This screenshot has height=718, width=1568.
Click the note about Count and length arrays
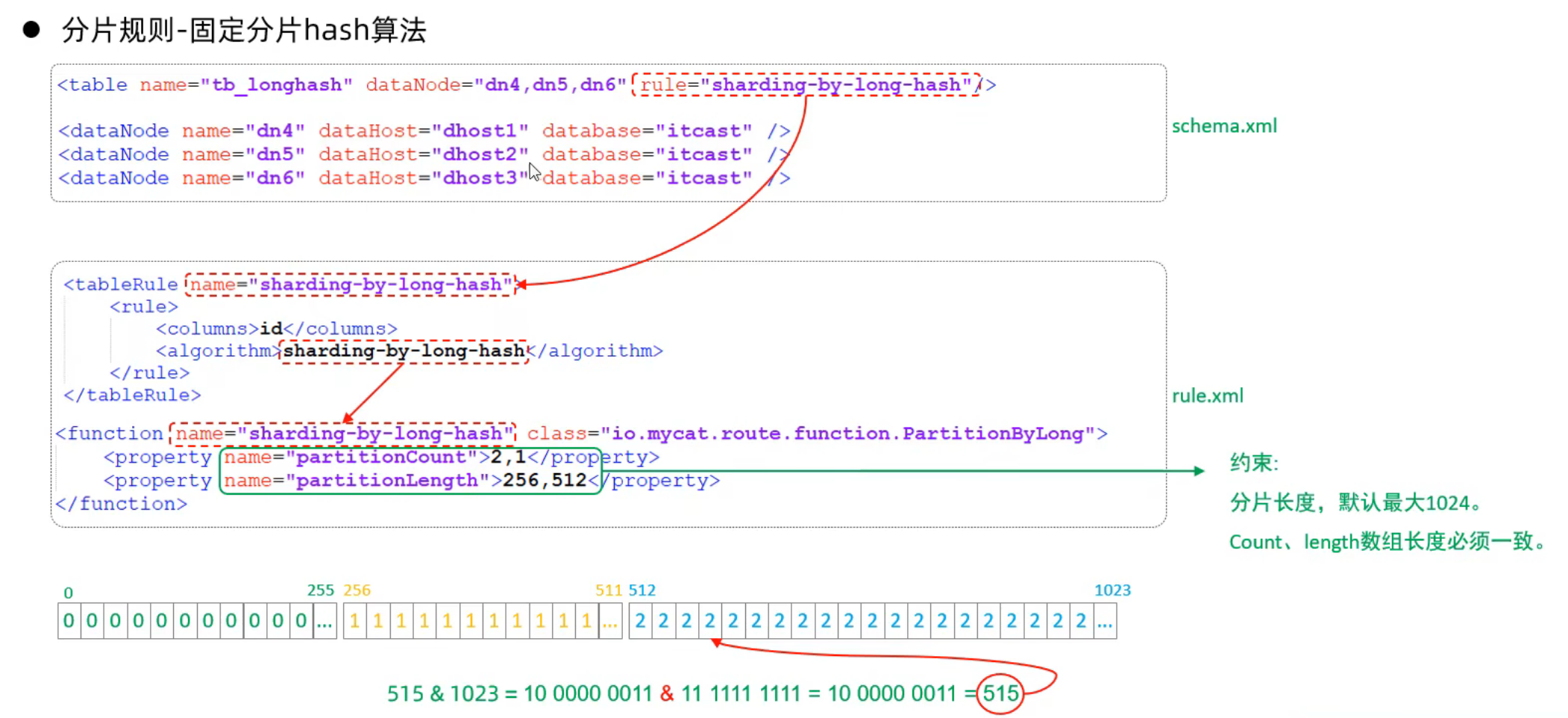tap(1389, 542)
